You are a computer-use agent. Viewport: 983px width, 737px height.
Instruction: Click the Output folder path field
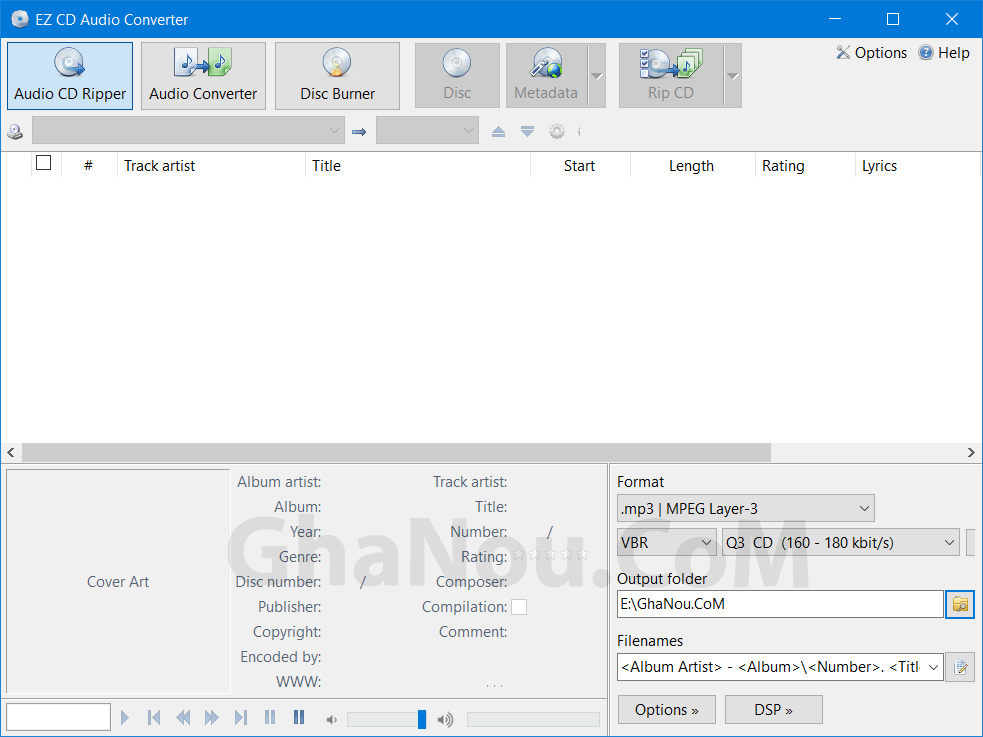point(780,604)
